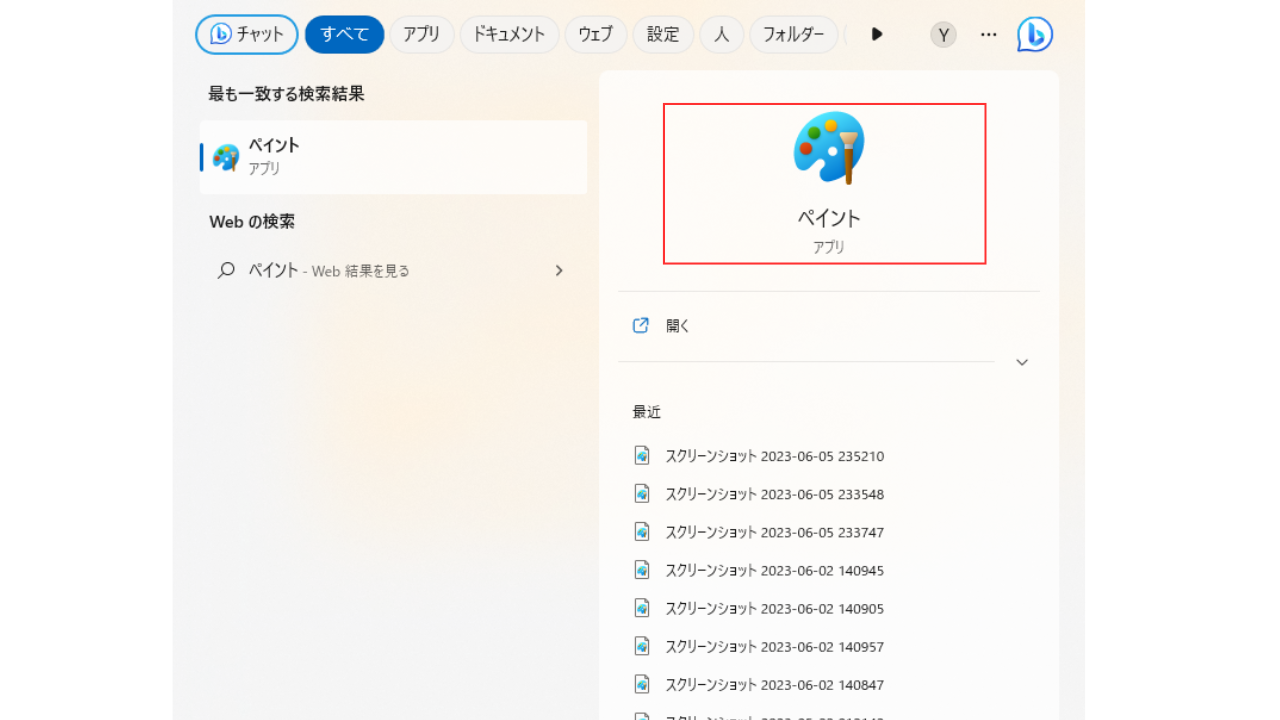Click file icon of スクリーンショット 2023-06-05 235210

(x=643, y=455)
